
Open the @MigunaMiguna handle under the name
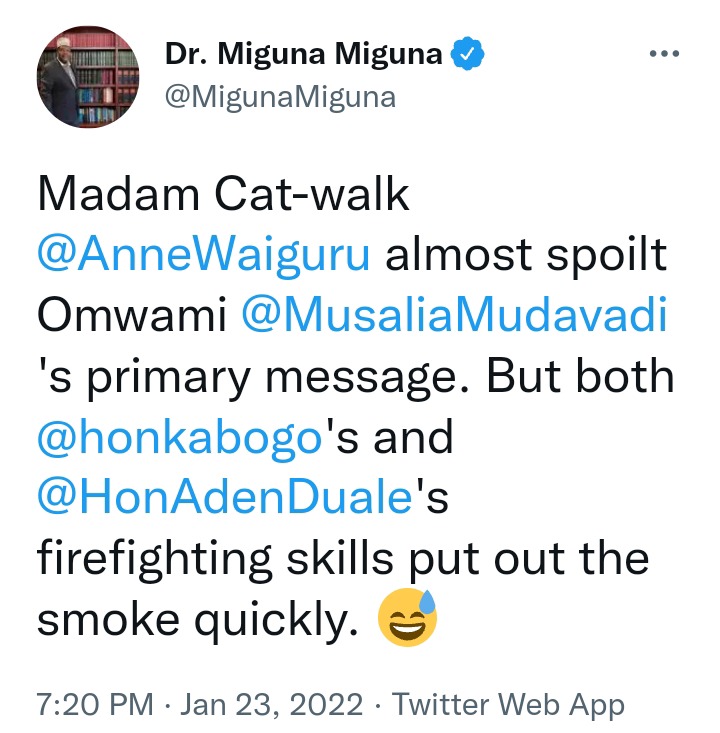pos(280,97)
